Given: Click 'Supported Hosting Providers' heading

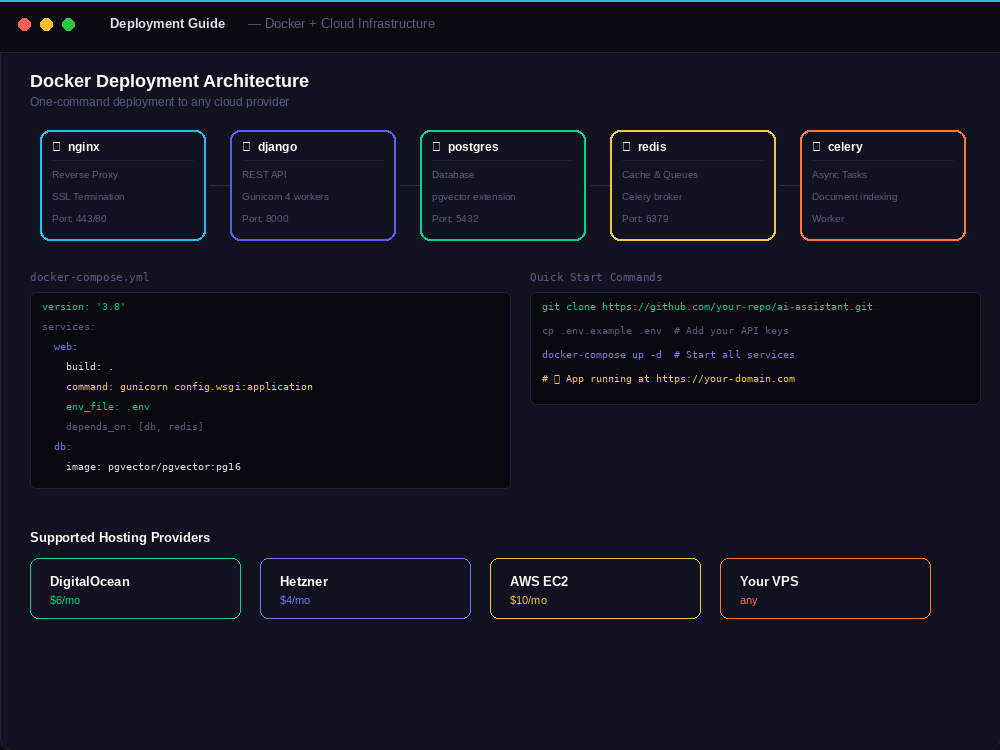Looking at the screenshot, I should 120,538.
